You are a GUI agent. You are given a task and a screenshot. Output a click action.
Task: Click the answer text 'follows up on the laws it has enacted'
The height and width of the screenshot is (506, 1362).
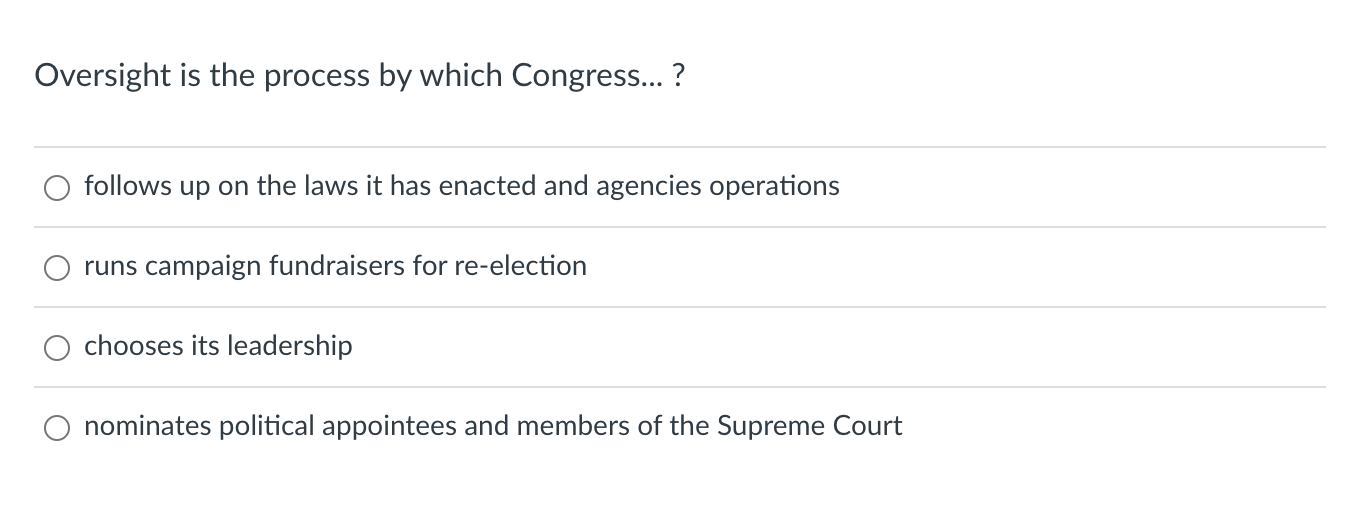click(311, 186)
